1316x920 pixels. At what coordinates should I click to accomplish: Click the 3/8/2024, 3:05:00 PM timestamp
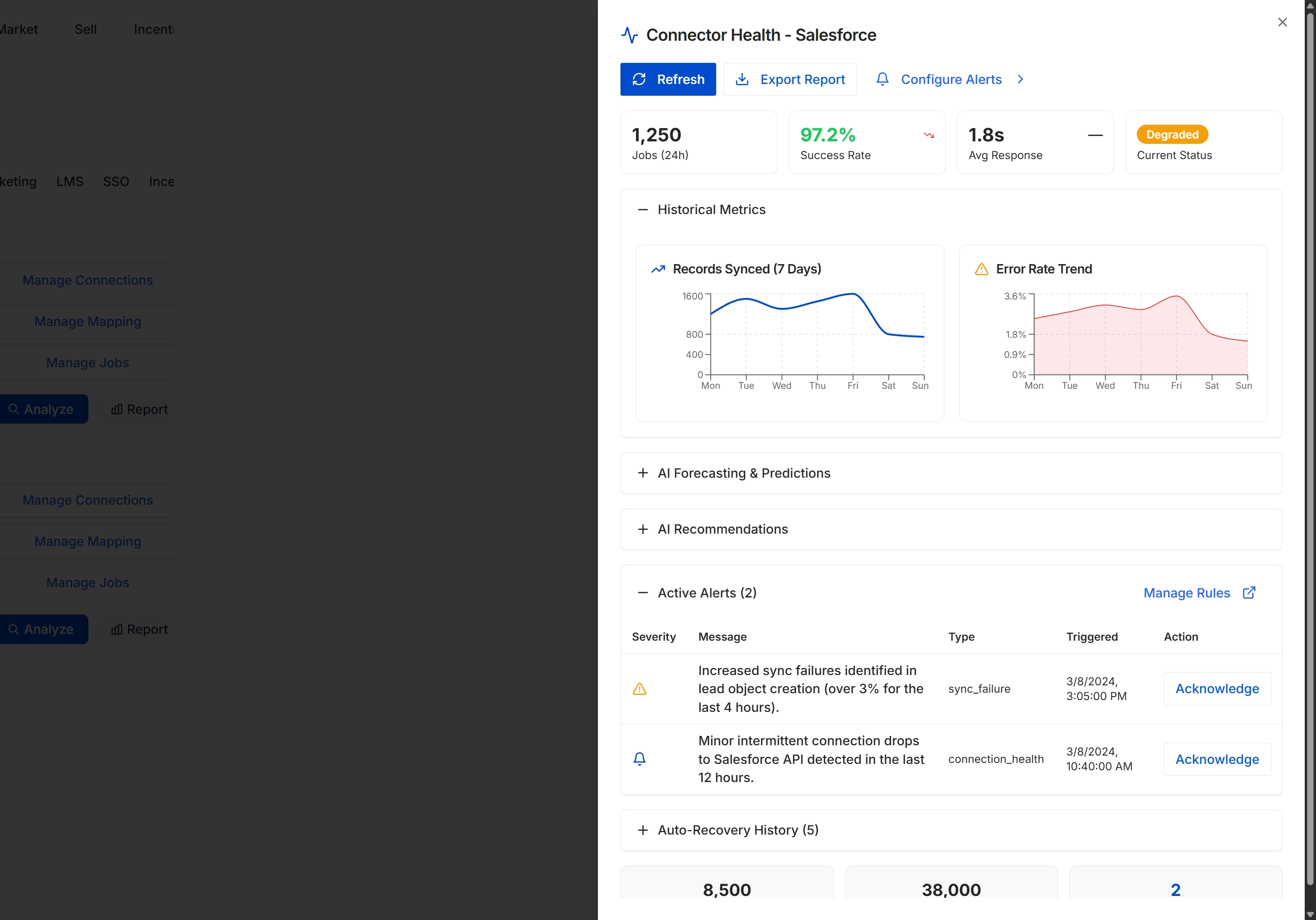pos(1096,688)
